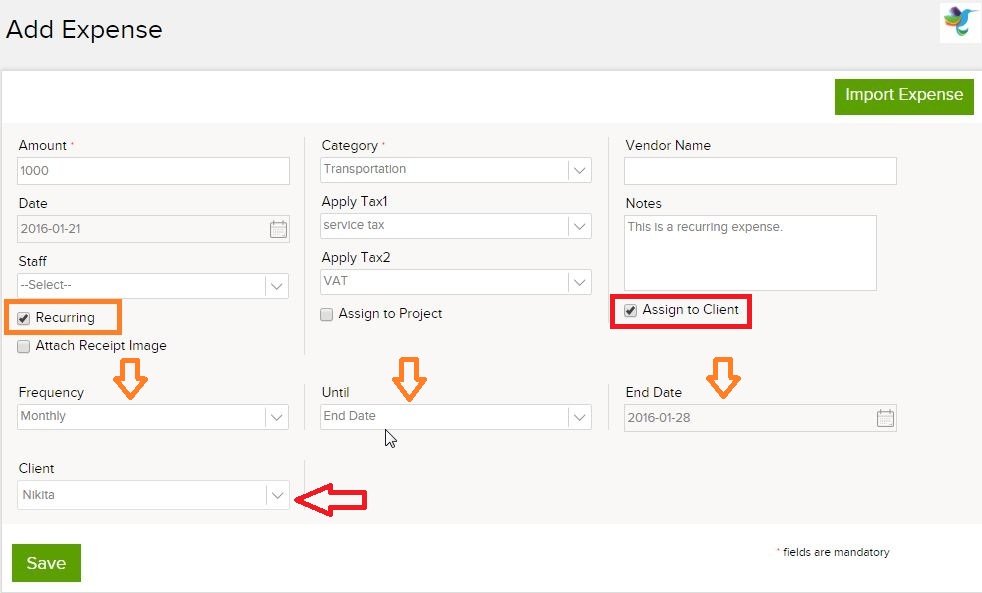The height and width of the screenshot is (593, 982).
Task: Change the Frequency dropdown from Monthly
Action: pyautogui.click(x=153, y=417)
